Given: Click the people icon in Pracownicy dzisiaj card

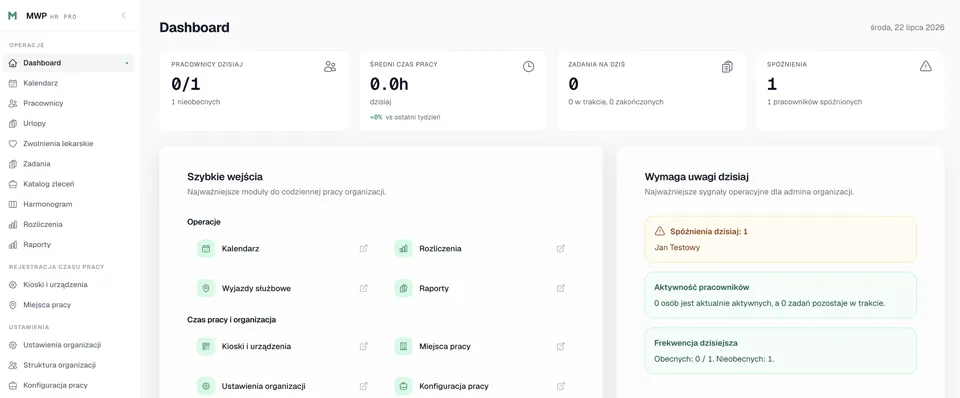Looking at the screenshot, I should click(330, 67).
